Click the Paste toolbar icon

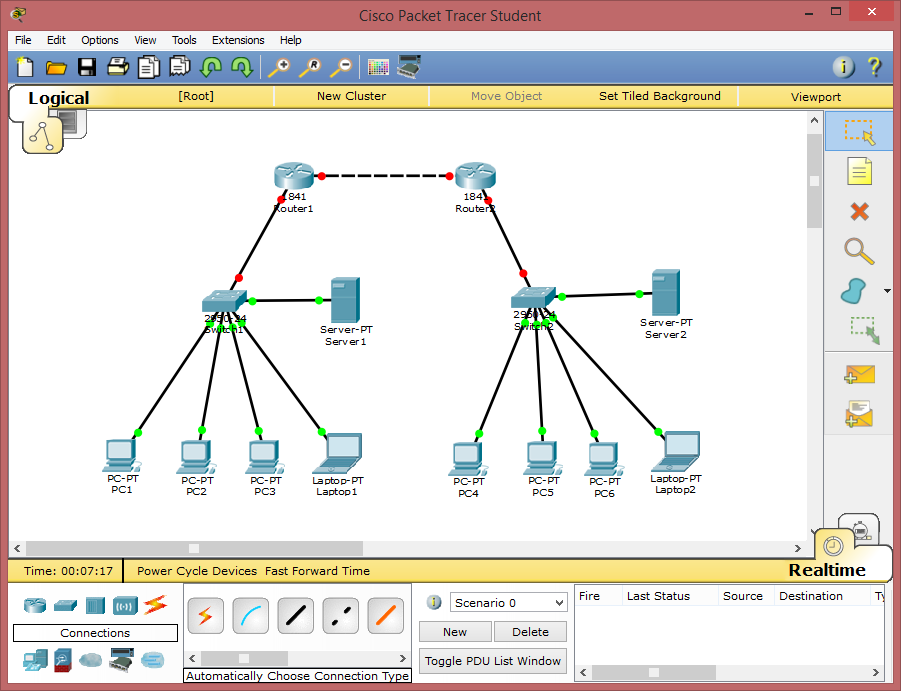point(179,67)
